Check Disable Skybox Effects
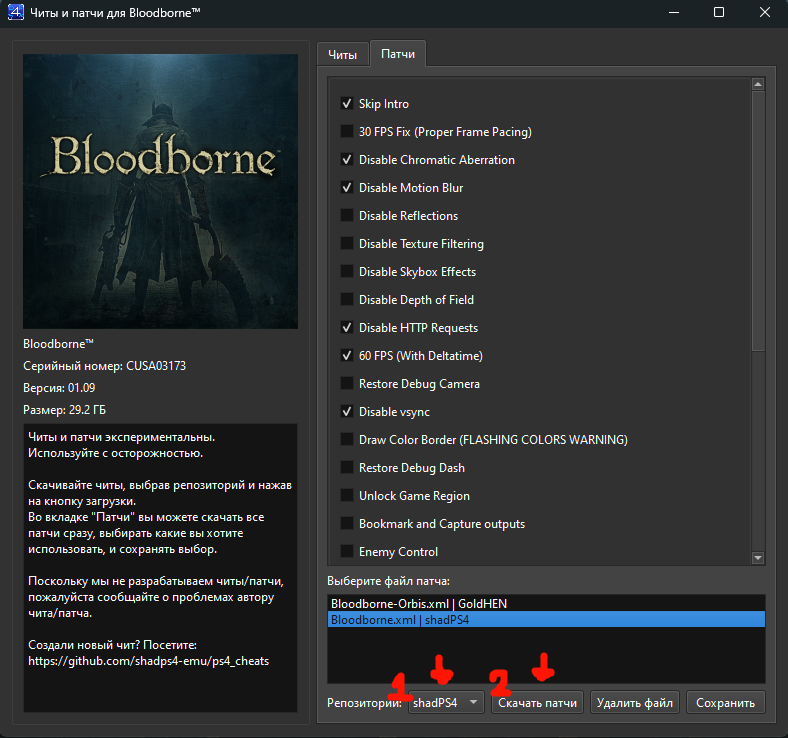The height and width of the screenshot is (738, 788). pyautogui.click(x=347, y=272)
